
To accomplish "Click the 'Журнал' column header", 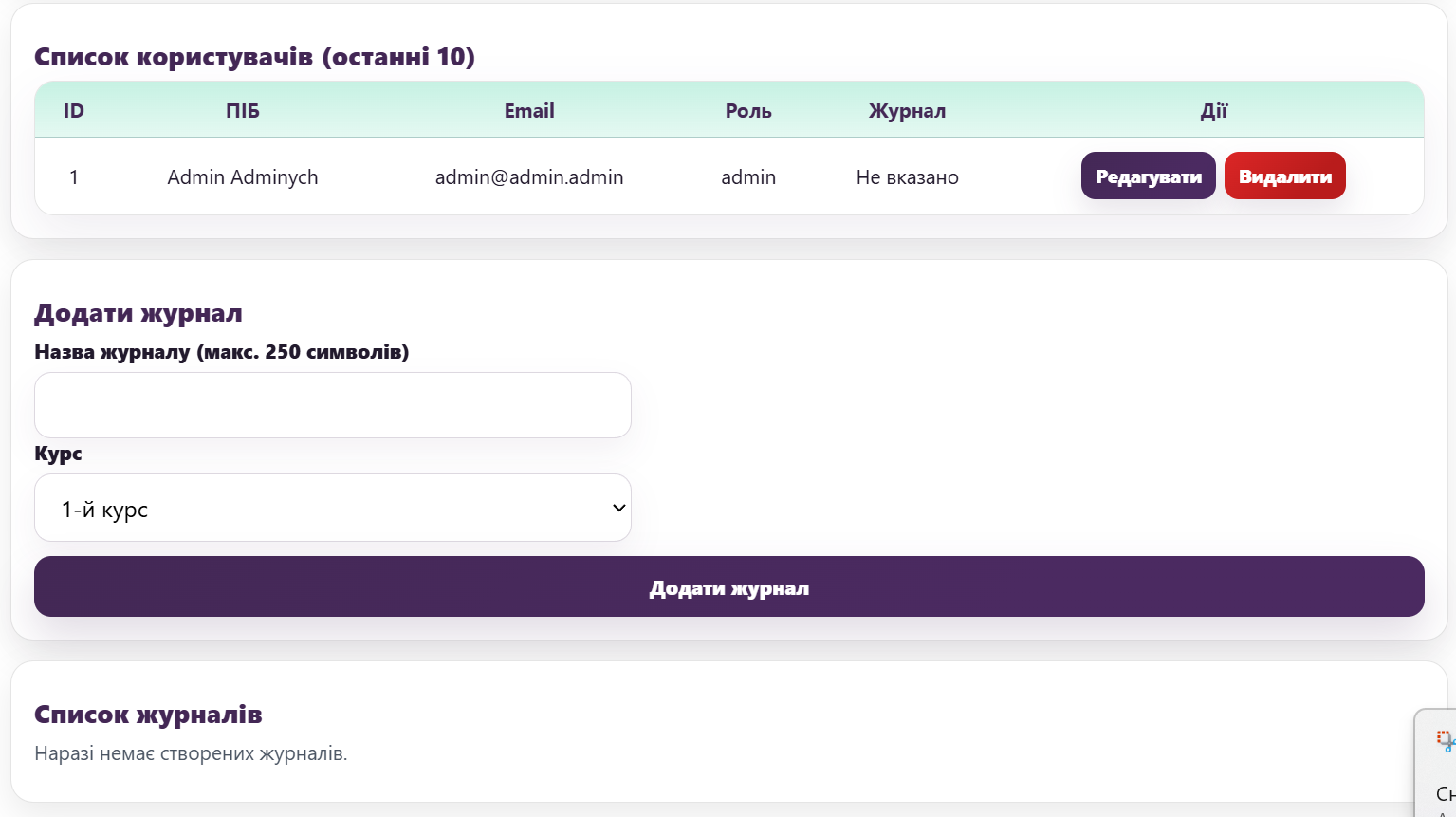I will pos(907,111).
